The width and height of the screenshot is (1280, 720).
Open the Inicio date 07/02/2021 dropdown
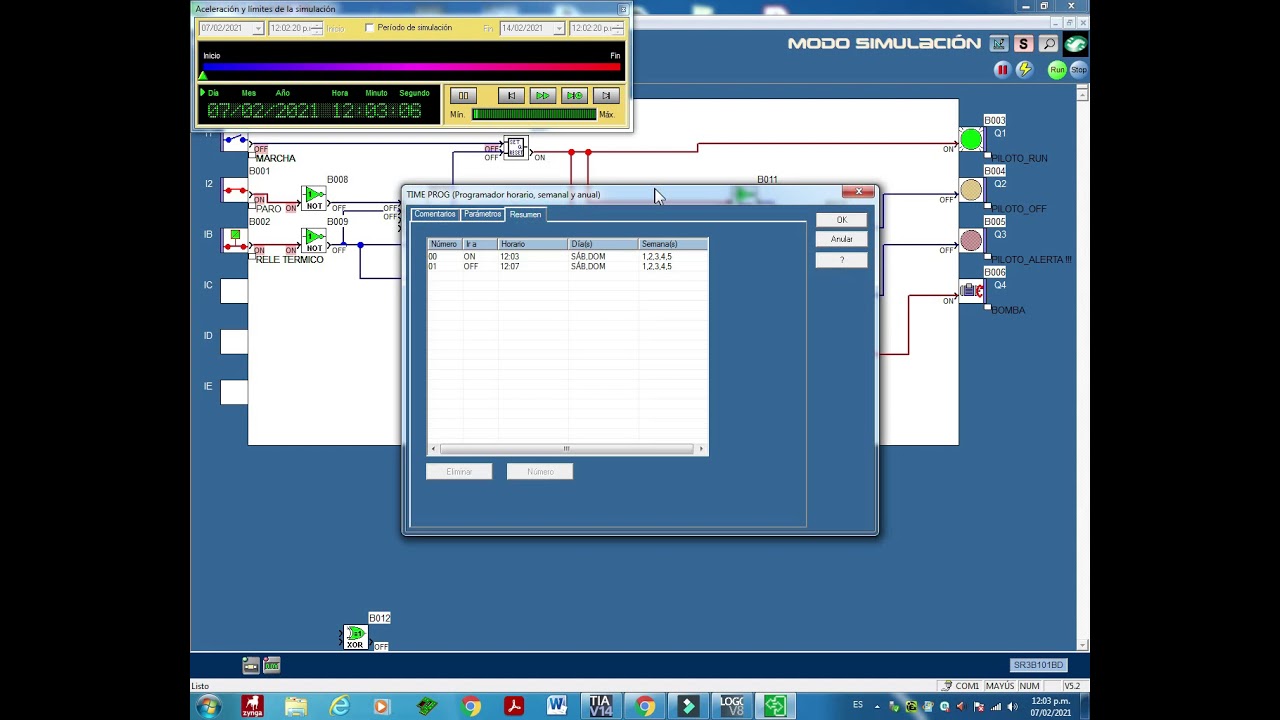[258, 28]
